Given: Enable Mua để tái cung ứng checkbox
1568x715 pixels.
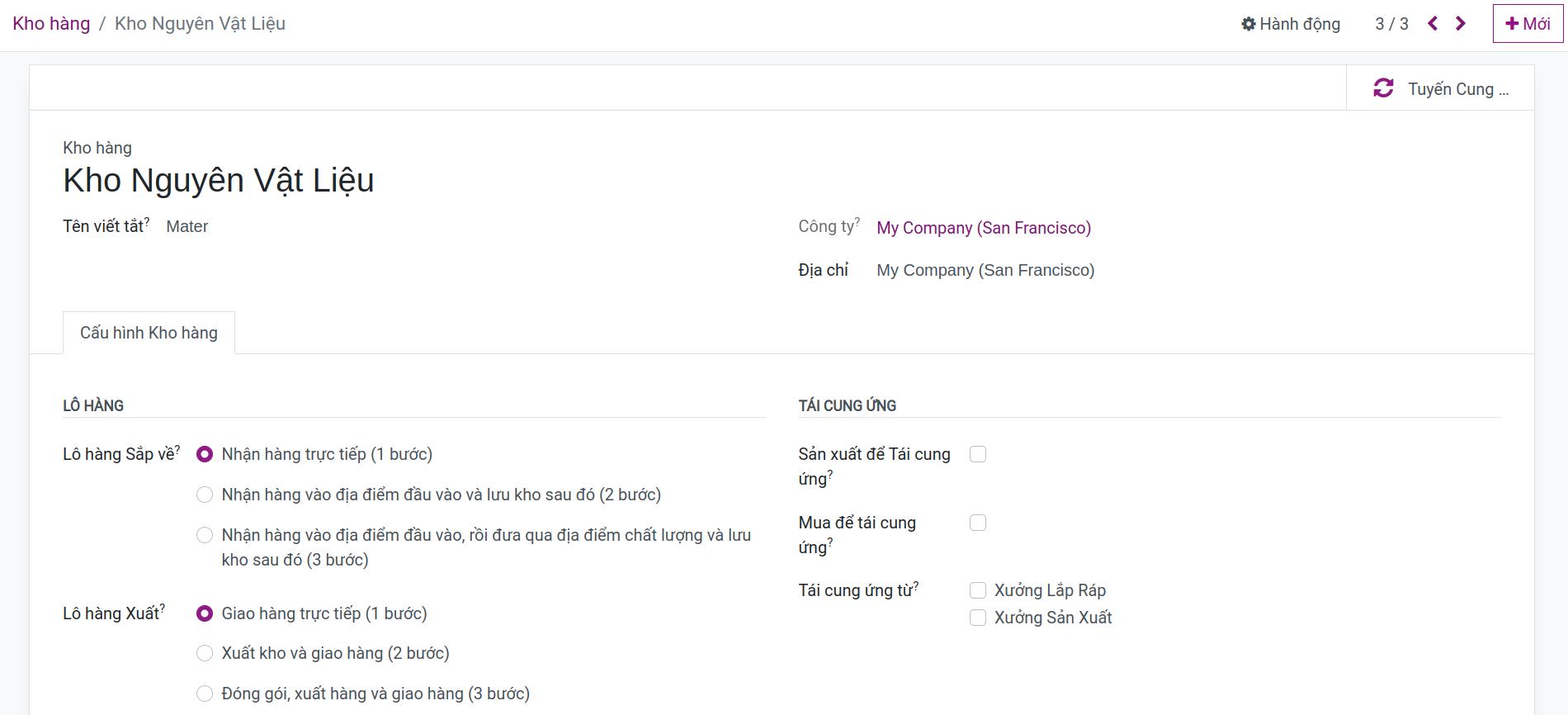Looking at the screenshot, I should click(978, 523).
